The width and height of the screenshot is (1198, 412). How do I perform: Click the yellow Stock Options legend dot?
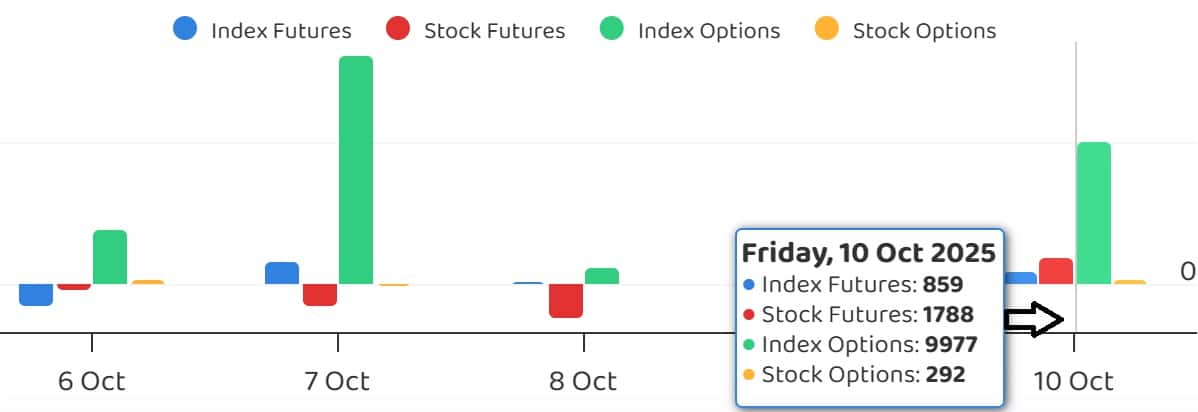coord(827,29)
